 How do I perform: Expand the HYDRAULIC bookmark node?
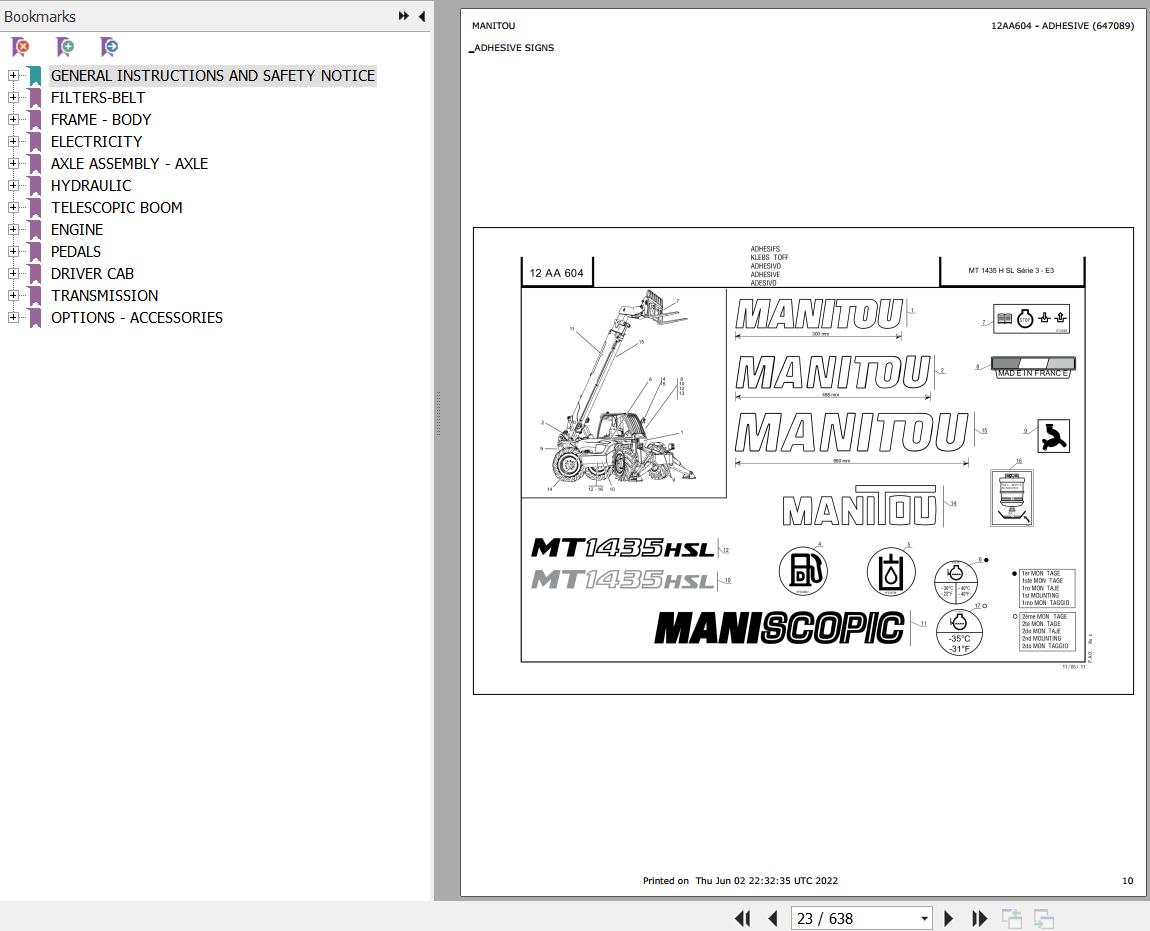(13, 186)
